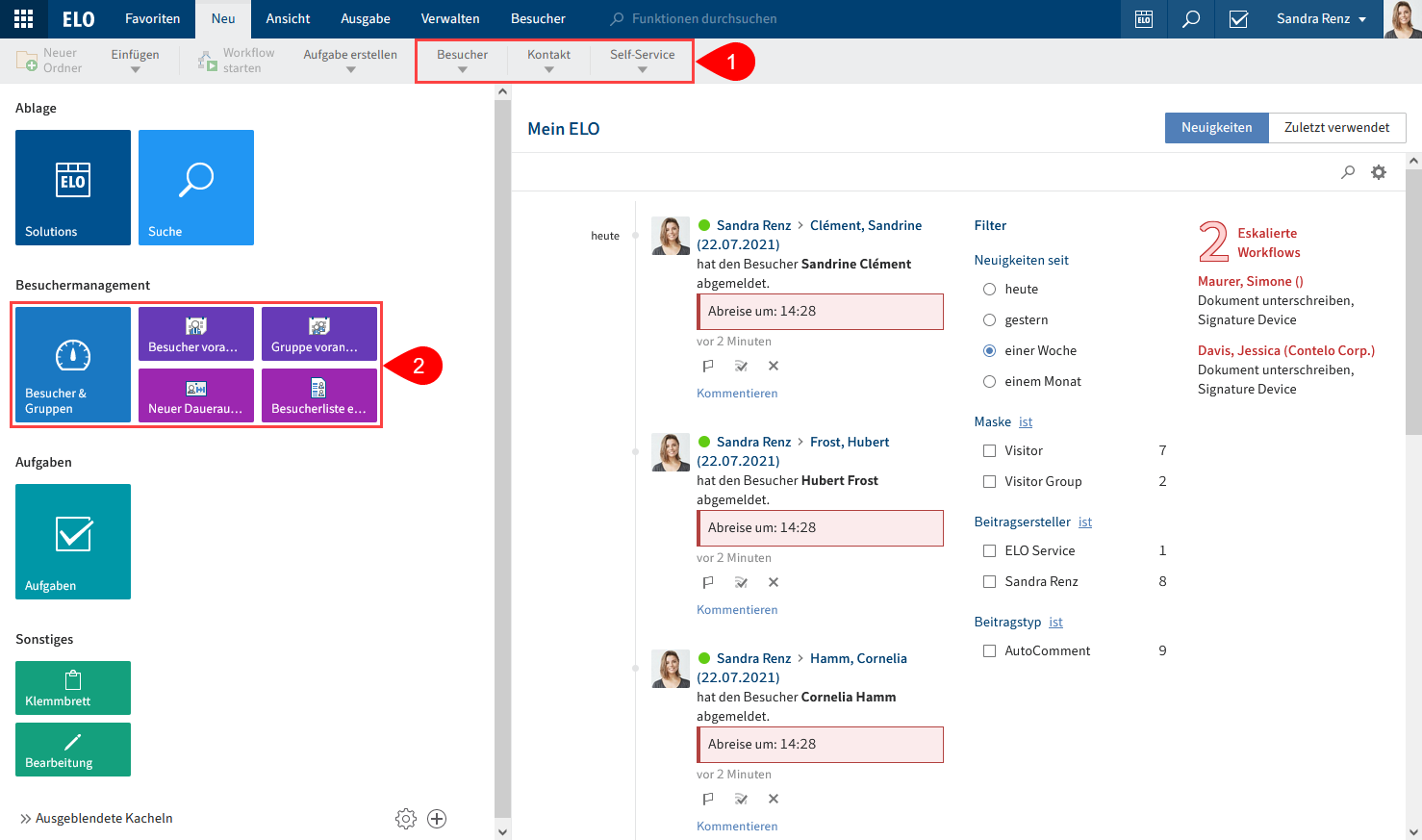Open the Klemmbrett tile
The image size is (1422, 840).
click(x=73, y=688)
